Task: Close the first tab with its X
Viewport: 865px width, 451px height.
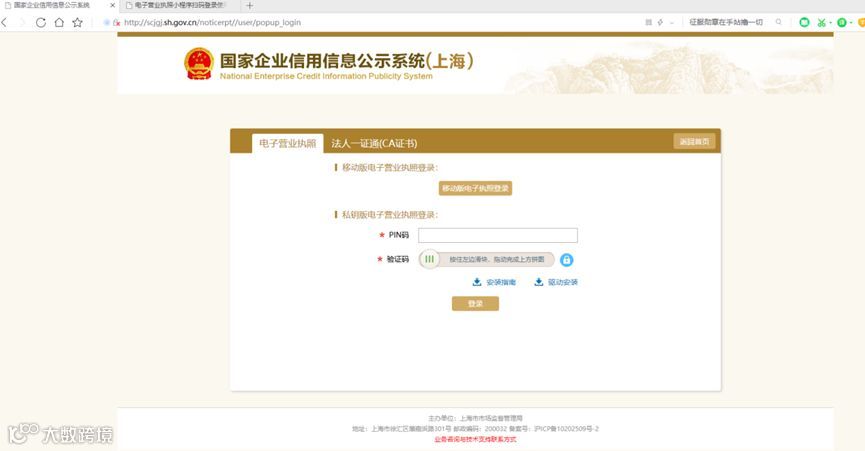Action: [112, 6]
